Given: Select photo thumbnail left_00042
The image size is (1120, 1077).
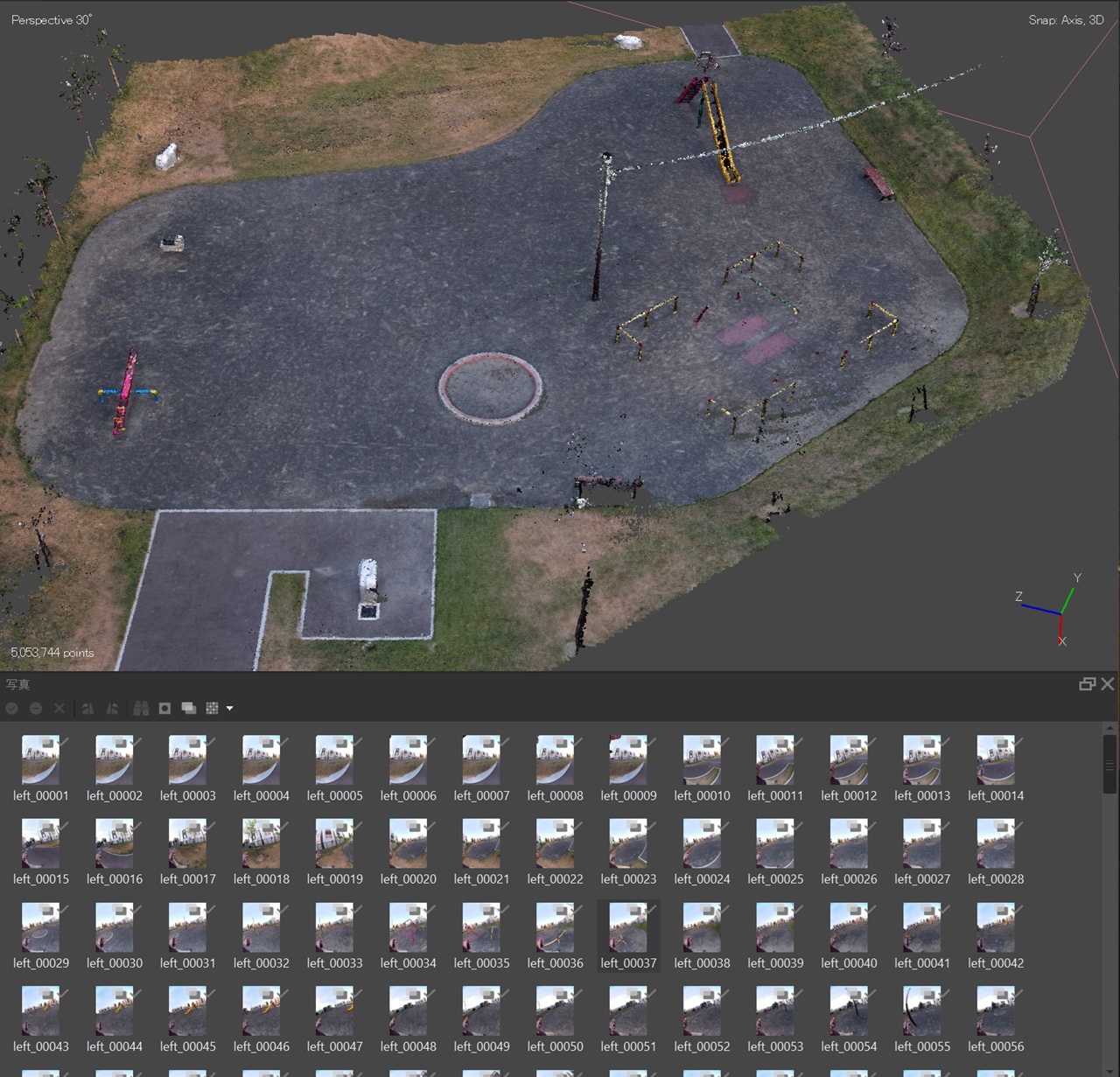Looking at the screenshot, I should (x=996, y=927).
